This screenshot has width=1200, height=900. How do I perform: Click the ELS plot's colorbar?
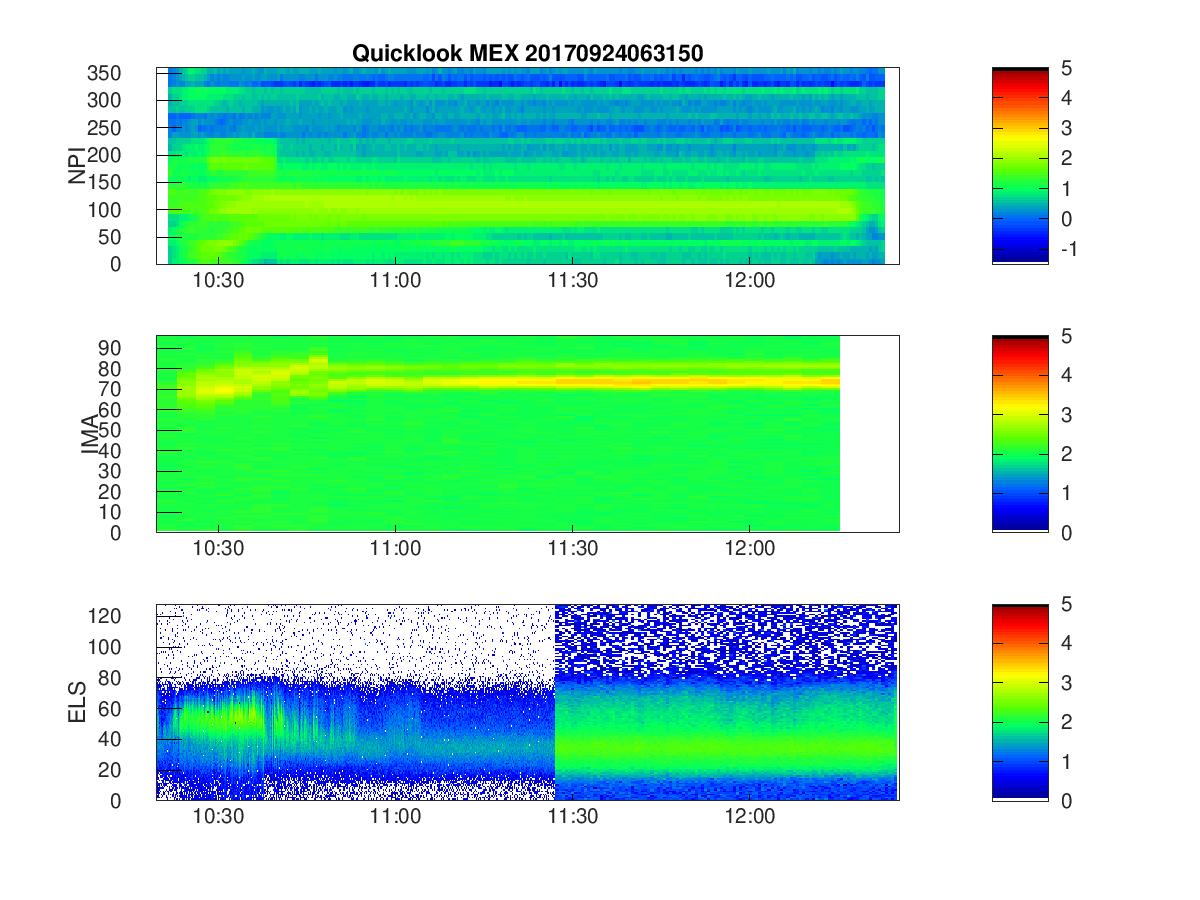1020,702
